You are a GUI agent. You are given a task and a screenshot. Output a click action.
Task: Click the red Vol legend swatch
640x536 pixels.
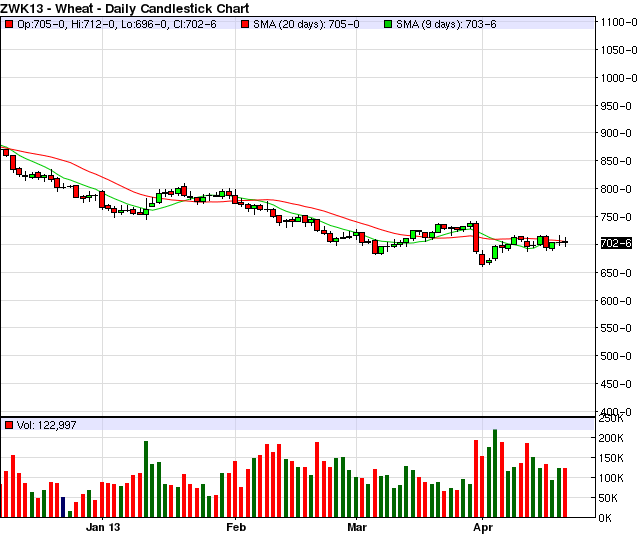click(9, 425)
